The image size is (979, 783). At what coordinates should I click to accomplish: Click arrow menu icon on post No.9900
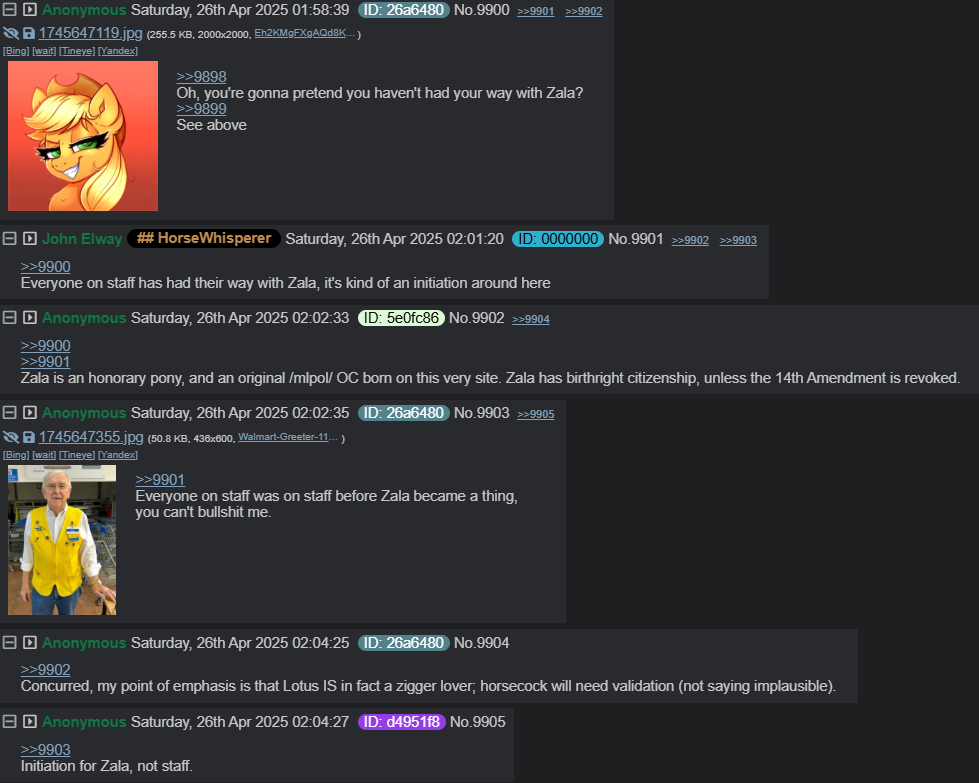click(x=29, y=9)
